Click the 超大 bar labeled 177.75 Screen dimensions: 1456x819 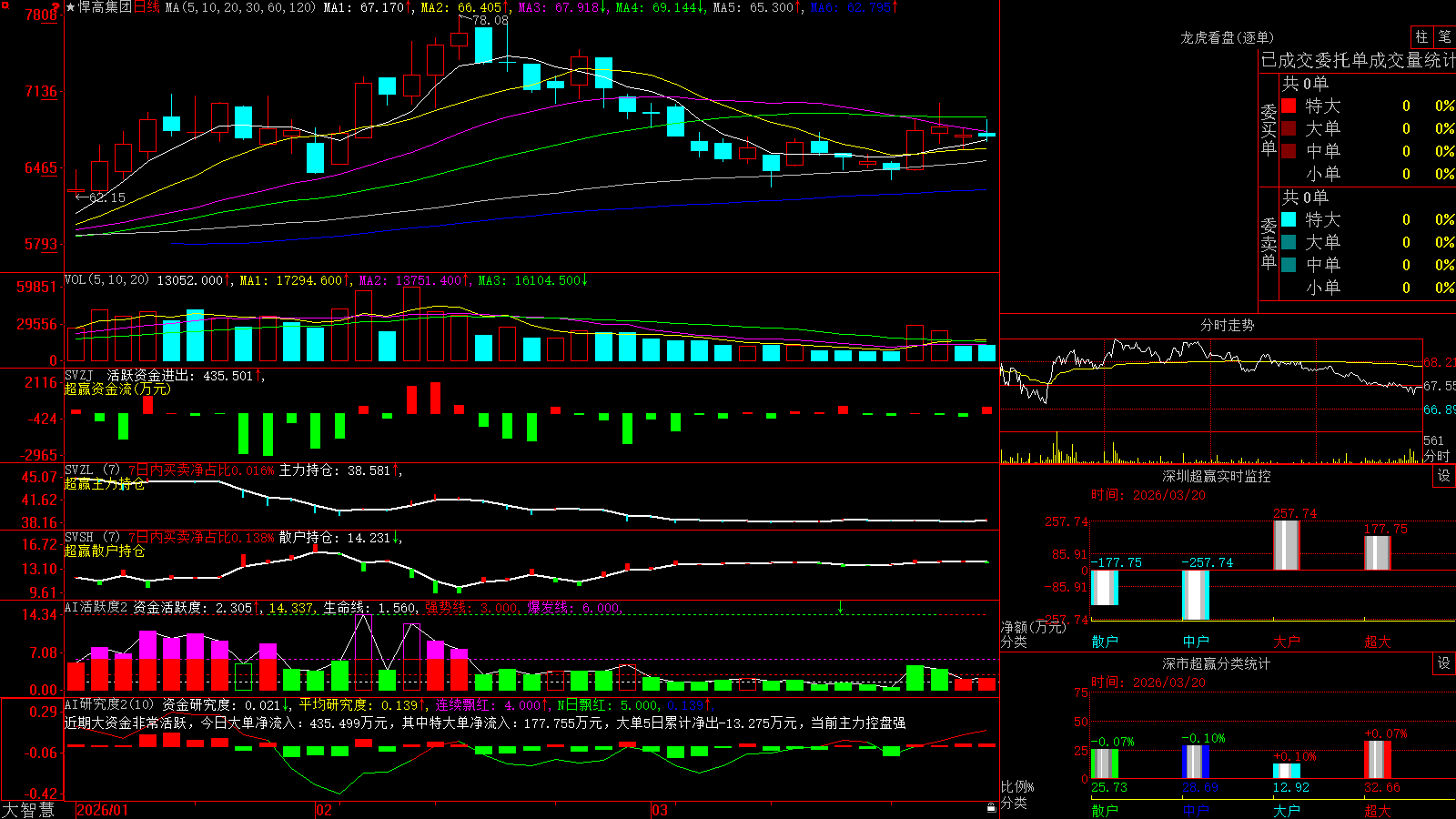pyautogui.click(x=1378, y=553)
